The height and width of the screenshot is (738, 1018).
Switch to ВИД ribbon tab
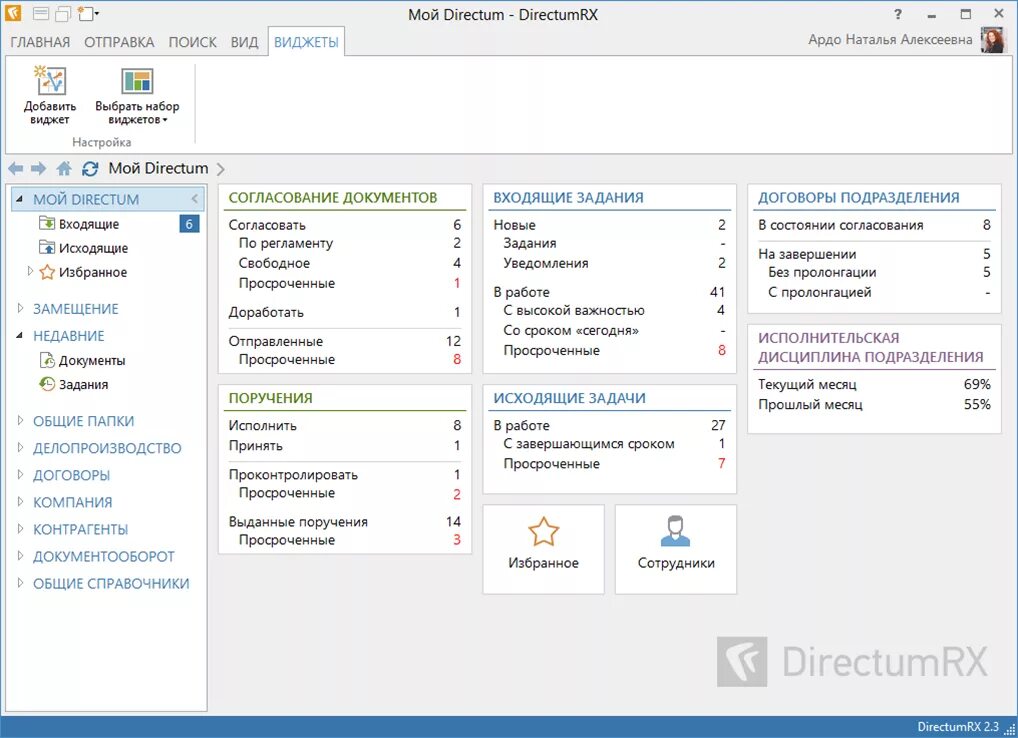tap(244, 42)
